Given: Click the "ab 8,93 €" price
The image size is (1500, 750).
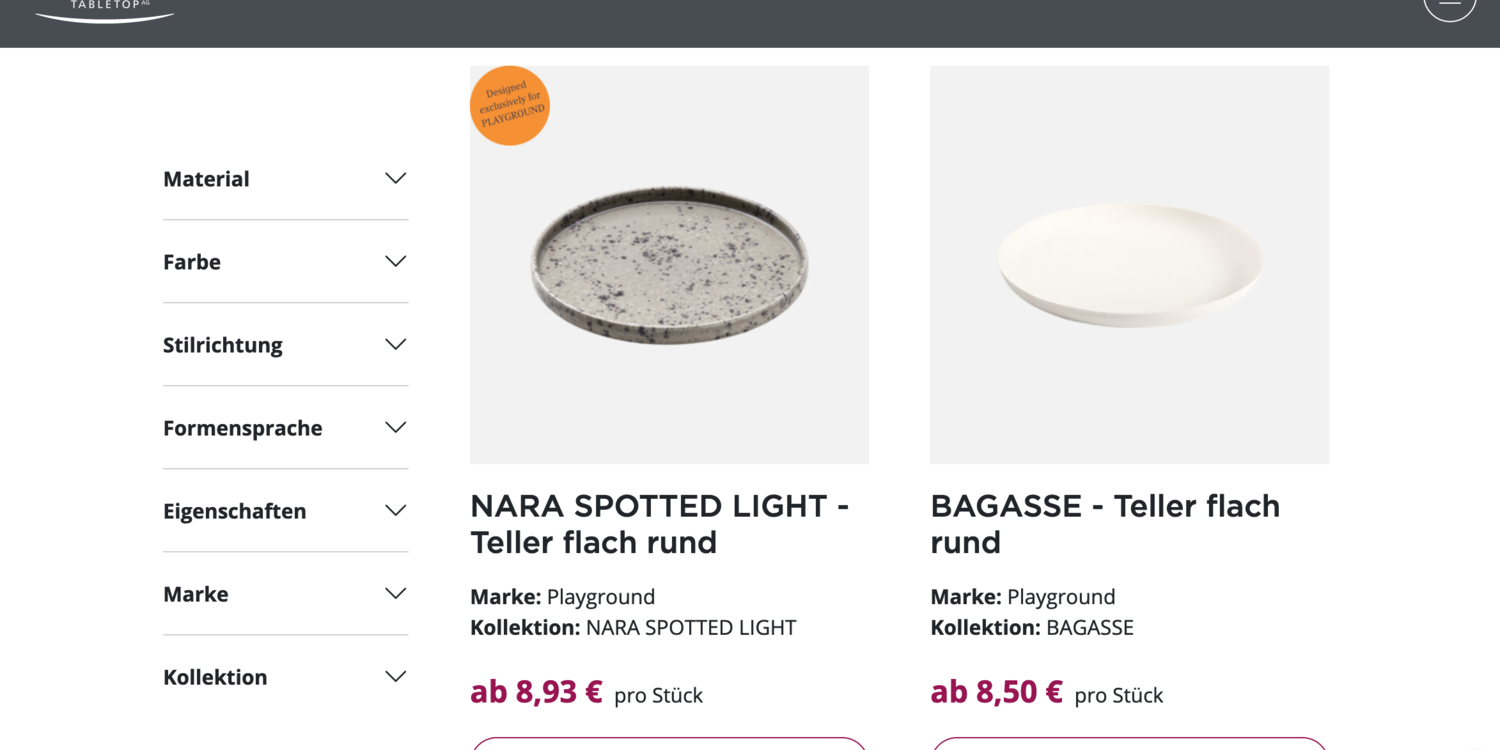Looking at the screenshot, I should tap(536, 692).
